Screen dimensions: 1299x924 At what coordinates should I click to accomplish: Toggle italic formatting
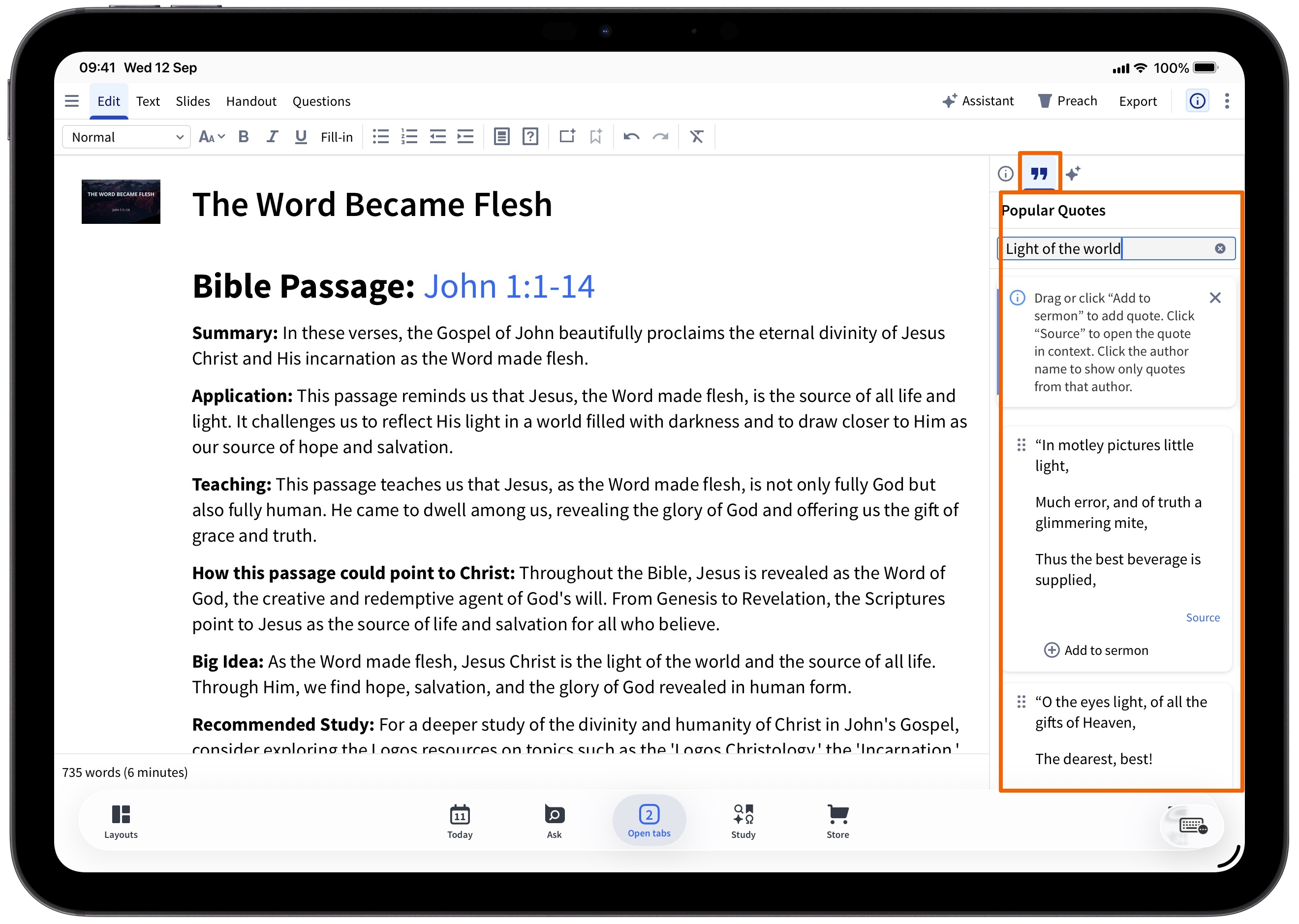[x=272, y=137]
